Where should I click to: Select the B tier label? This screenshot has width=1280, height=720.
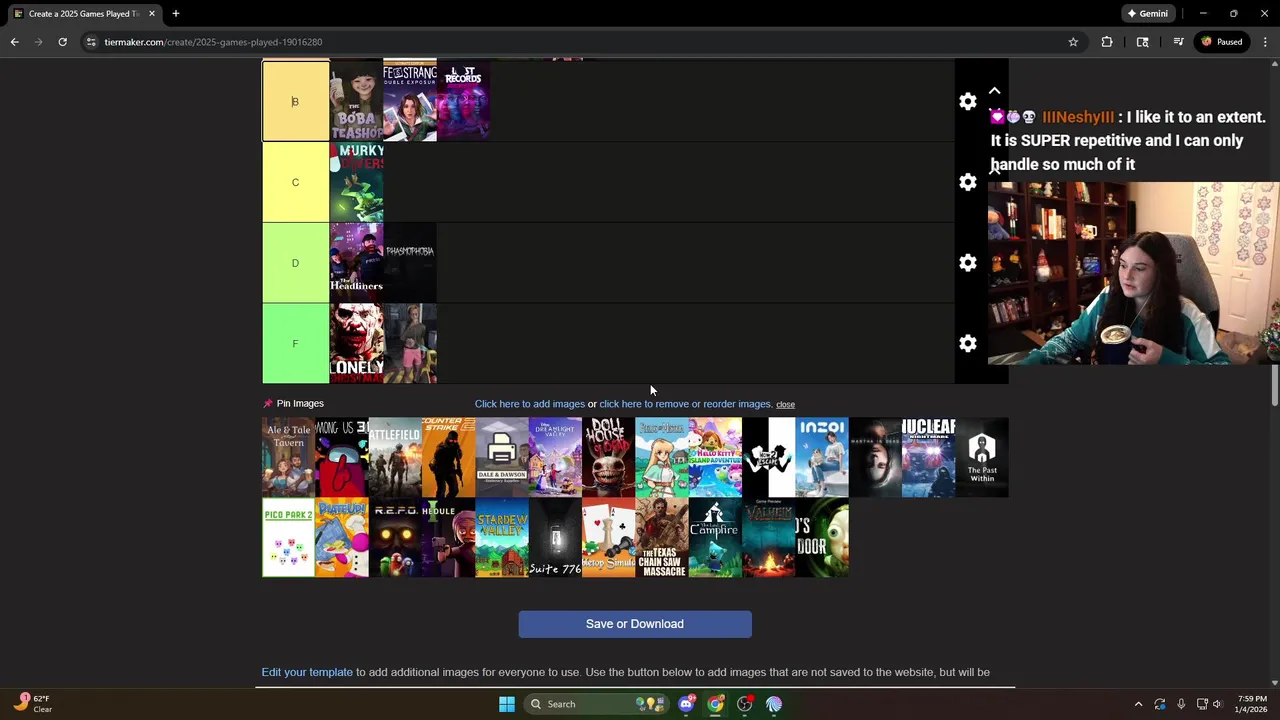coord(295,101)
